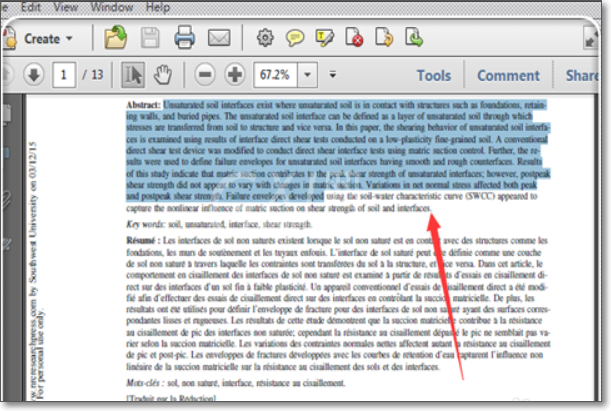The image size is (611, 411).
Task: Choose the Select text cursor tool
Action: pos(133,74)
